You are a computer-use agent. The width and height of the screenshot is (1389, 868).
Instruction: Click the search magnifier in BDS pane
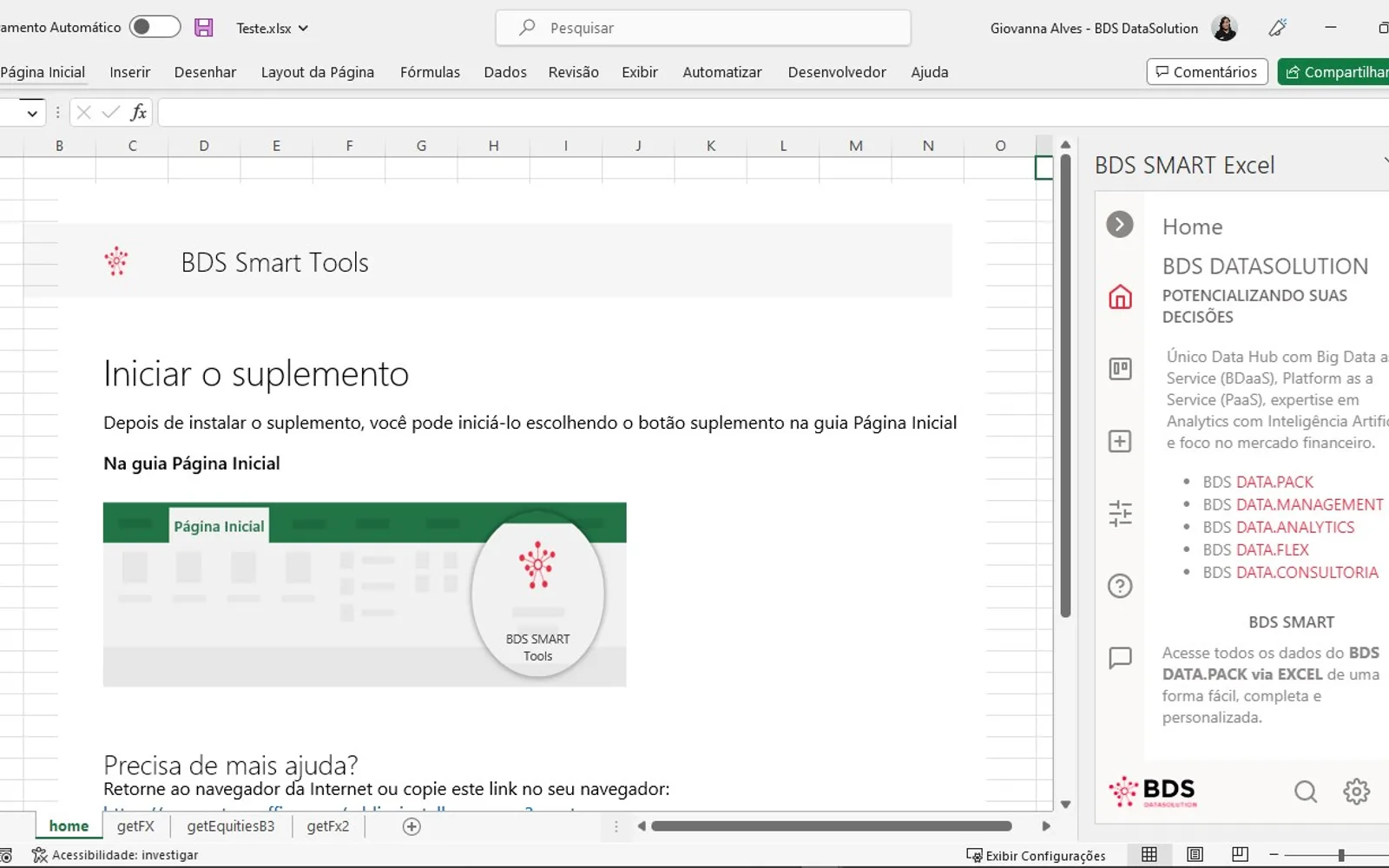tap(1305, 791)
